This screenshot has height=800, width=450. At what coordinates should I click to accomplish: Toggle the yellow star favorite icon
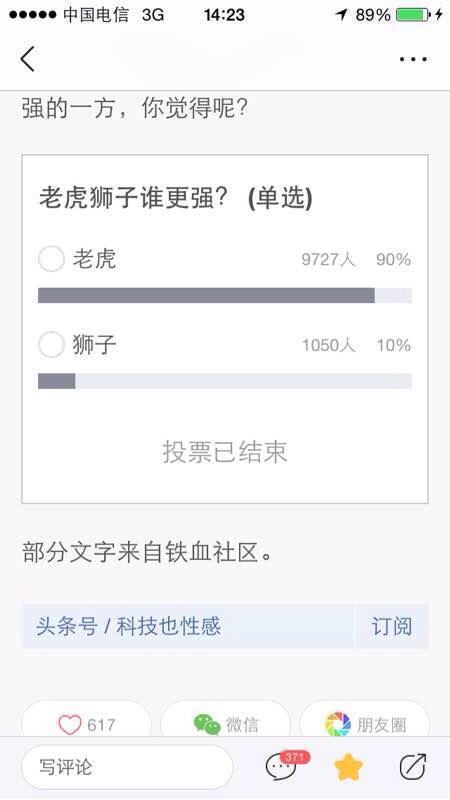click(348, 767)
